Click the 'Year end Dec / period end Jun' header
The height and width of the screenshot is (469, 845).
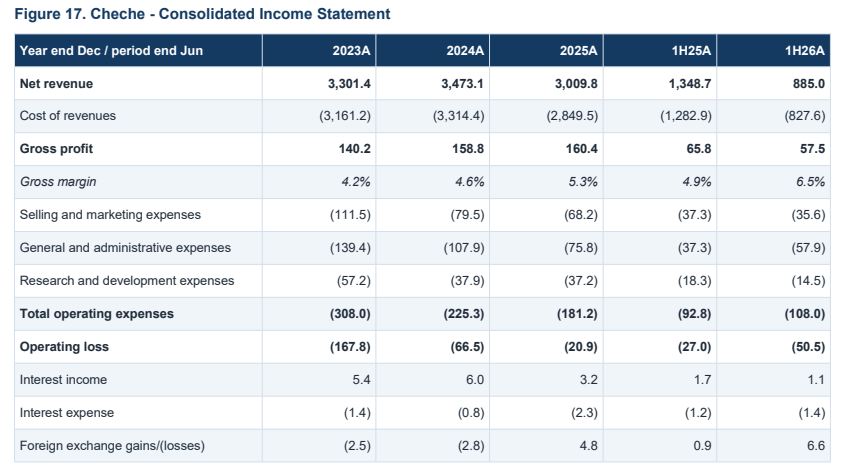point(112,51)
